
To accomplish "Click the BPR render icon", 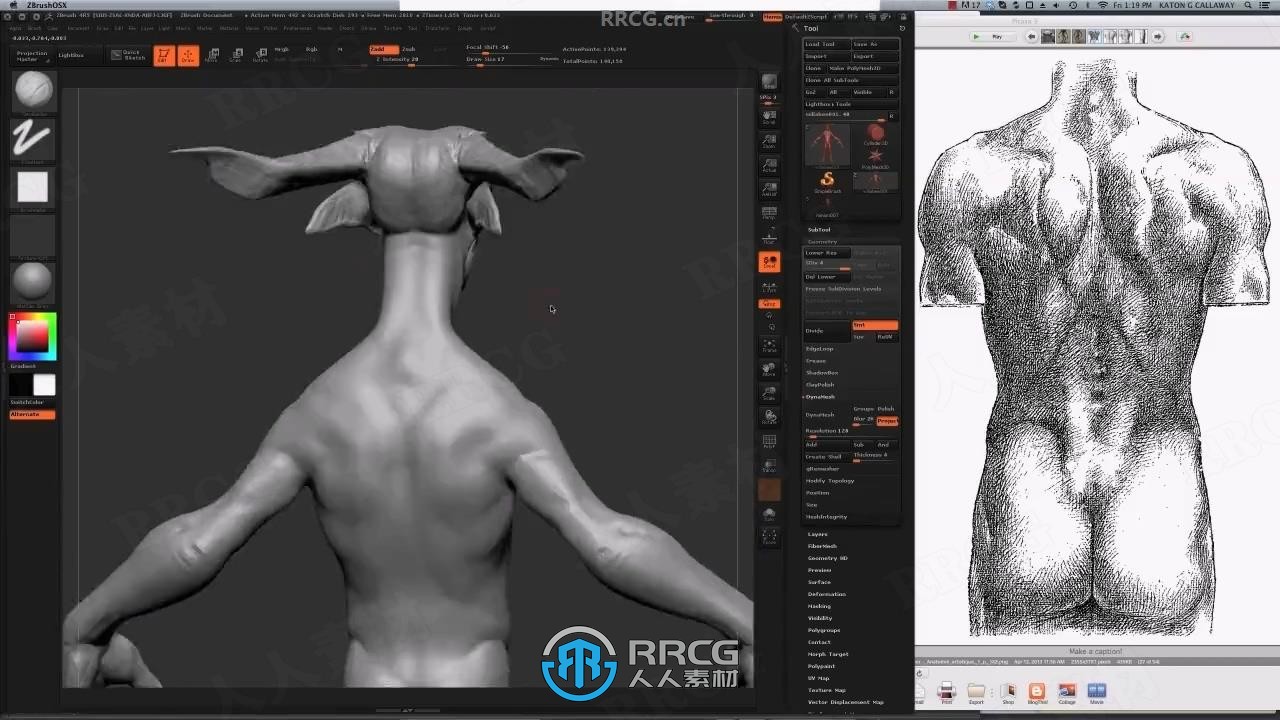I will tap(769, 82).
